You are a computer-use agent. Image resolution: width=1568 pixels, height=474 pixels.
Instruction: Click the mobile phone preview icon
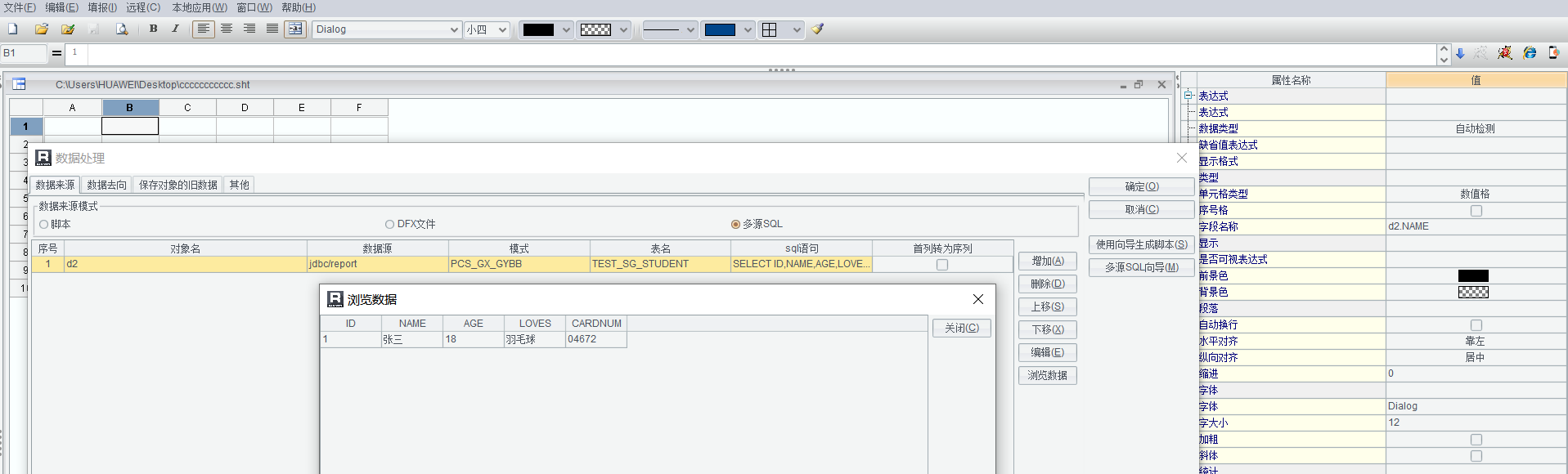point(1553,53)
